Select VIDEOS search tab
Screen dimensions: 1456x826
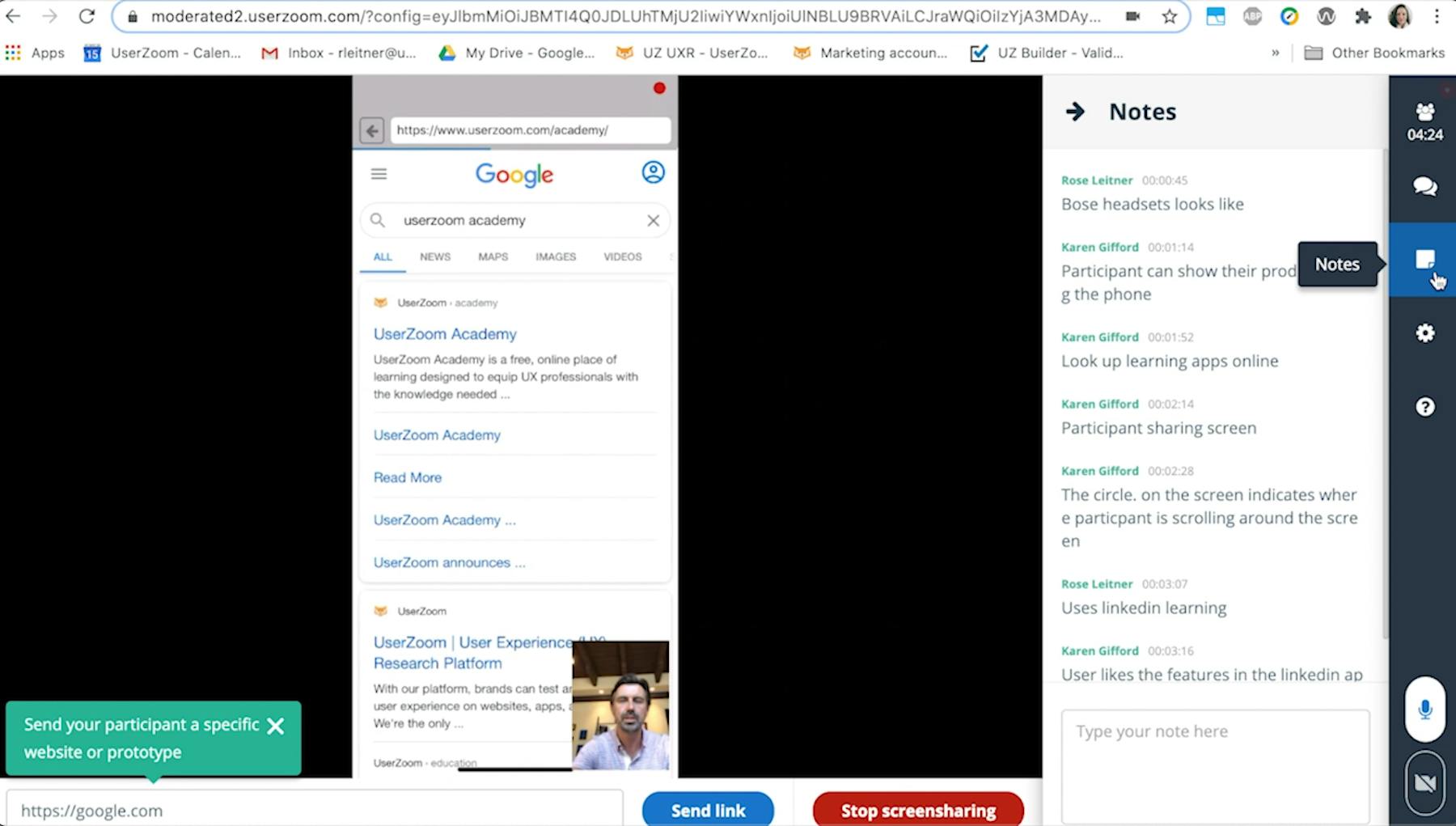click(623, 256)
